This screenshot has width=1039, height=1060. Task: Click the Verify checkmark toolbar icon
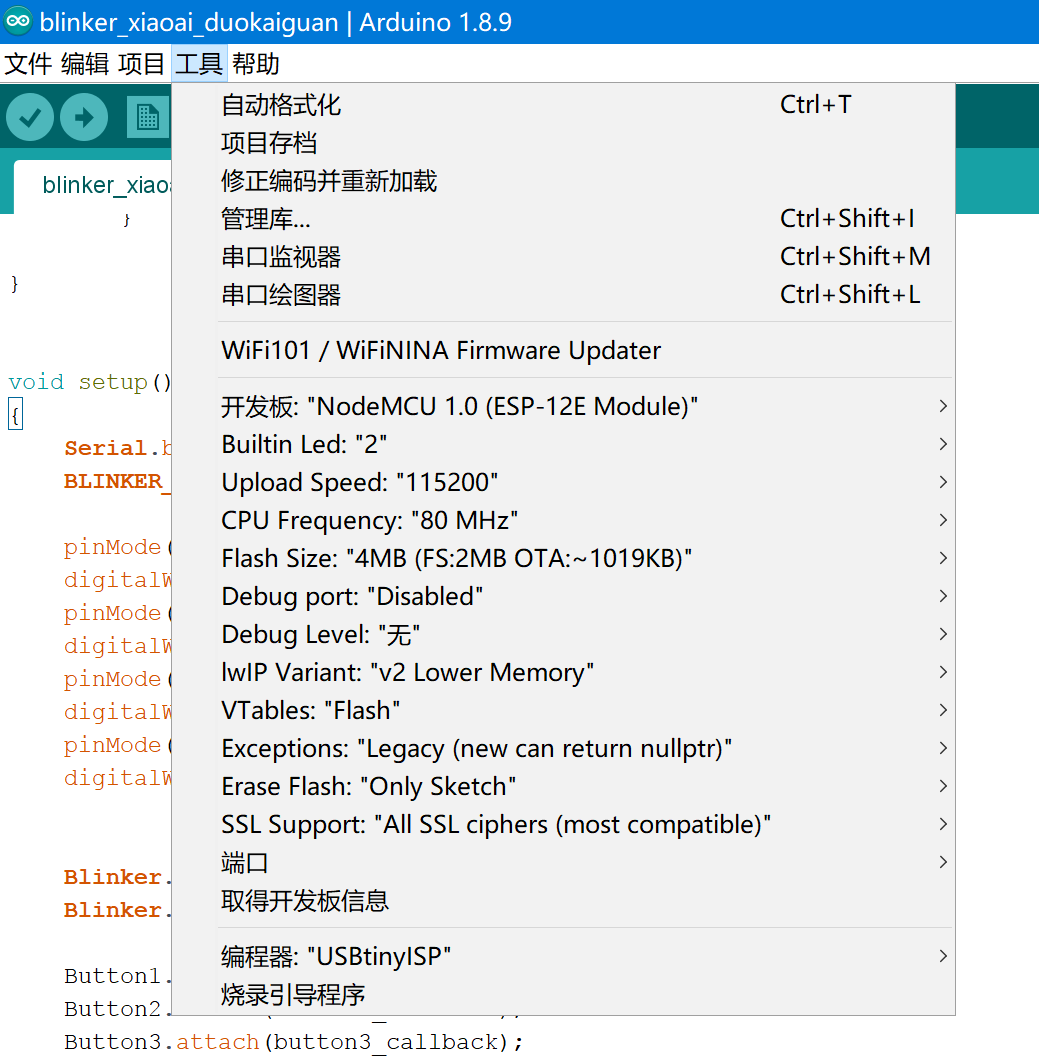pos(30,117)
